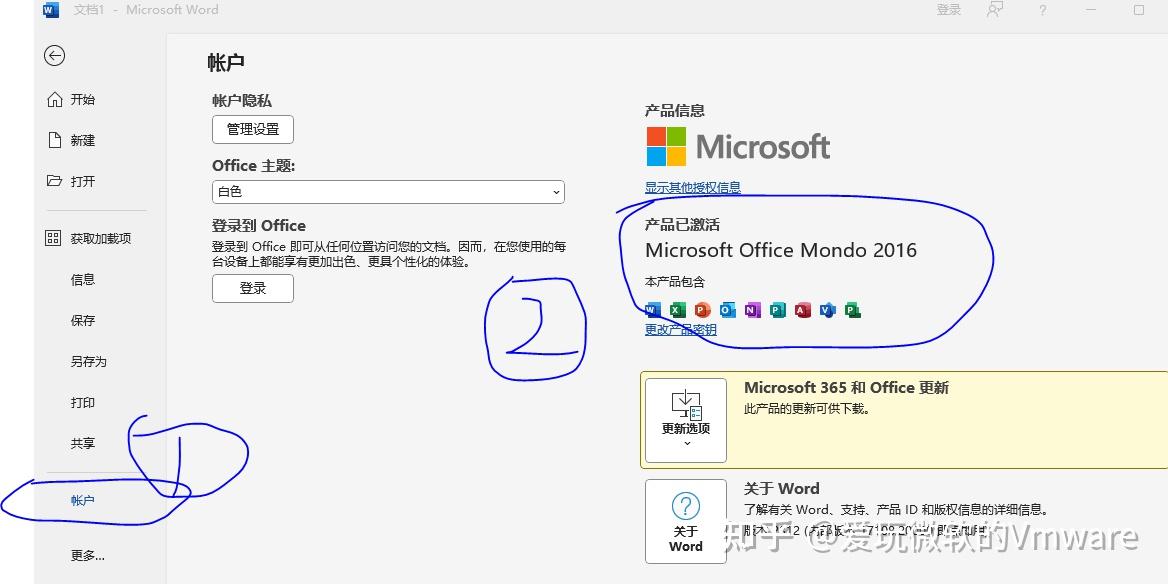Click the Excel product icon
Image resolution: width=1168 pixels, height=584 pixels.
678,310
